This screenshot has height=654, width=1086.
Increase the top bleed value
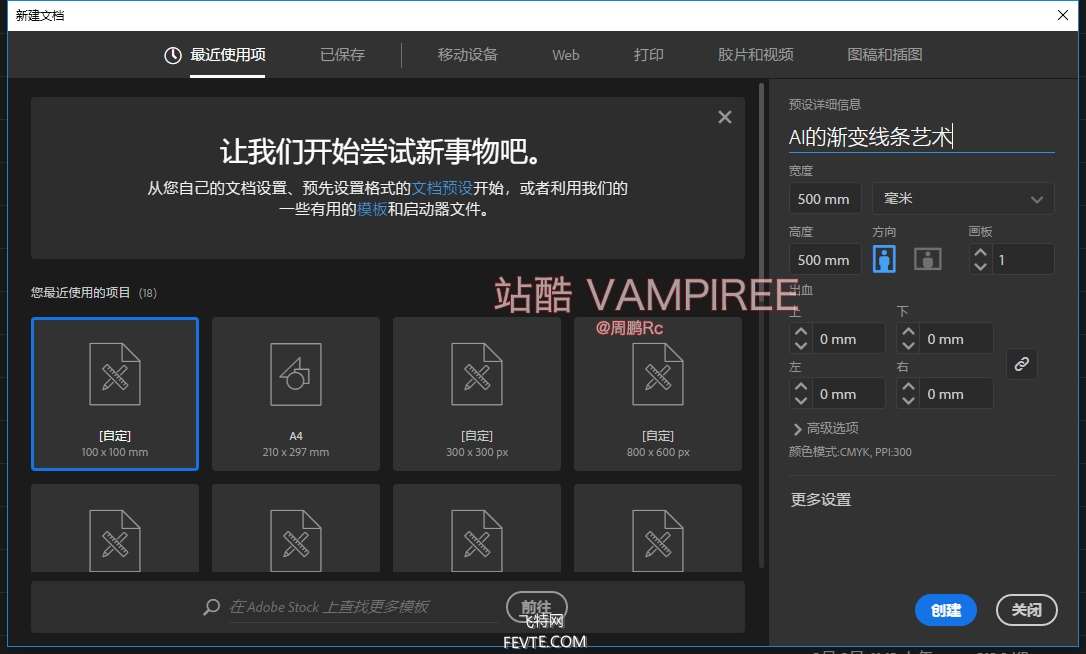[x=801, y=332]
